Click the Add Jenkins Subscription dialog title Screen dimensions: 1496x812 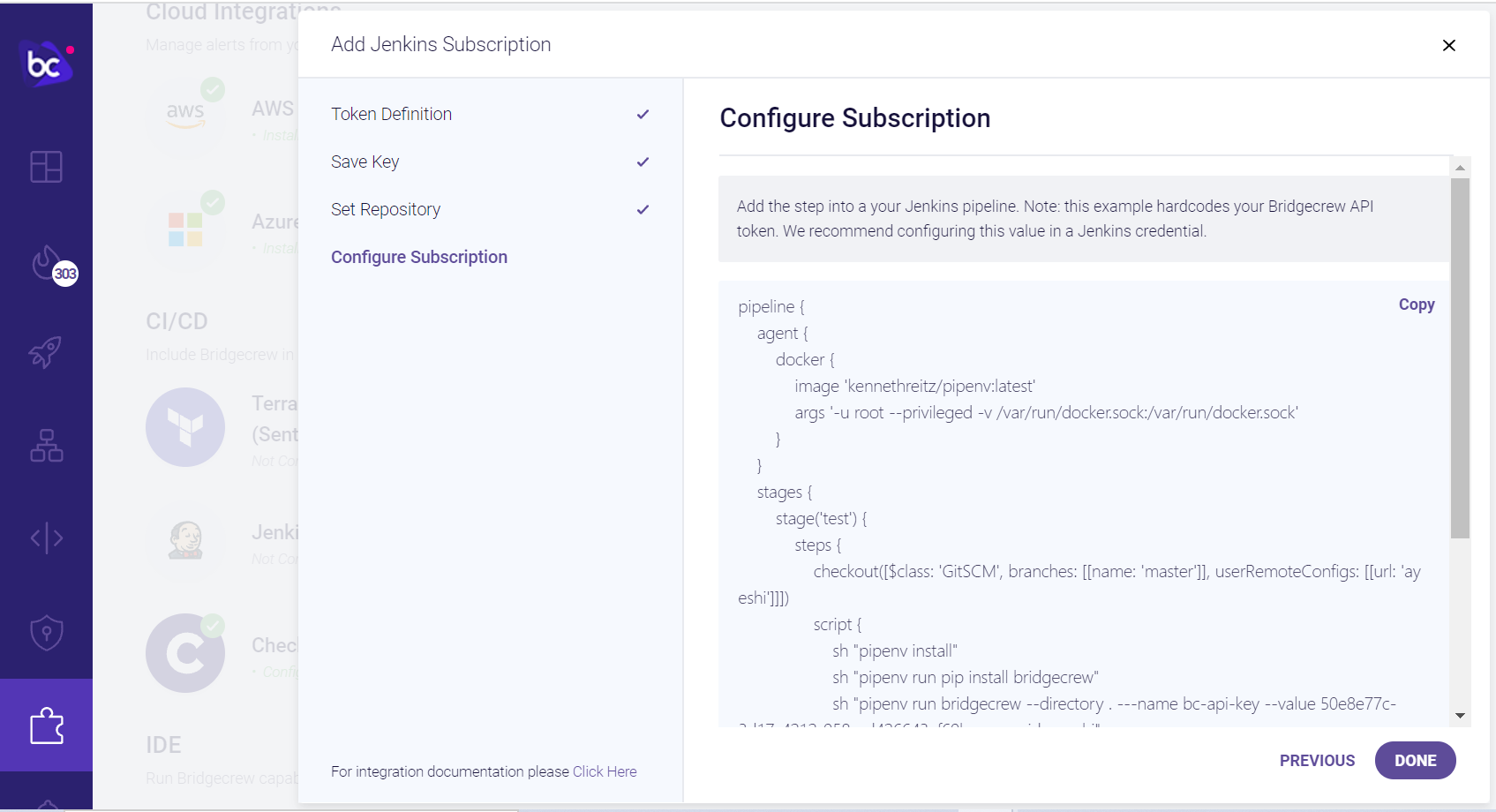point(440,44)
